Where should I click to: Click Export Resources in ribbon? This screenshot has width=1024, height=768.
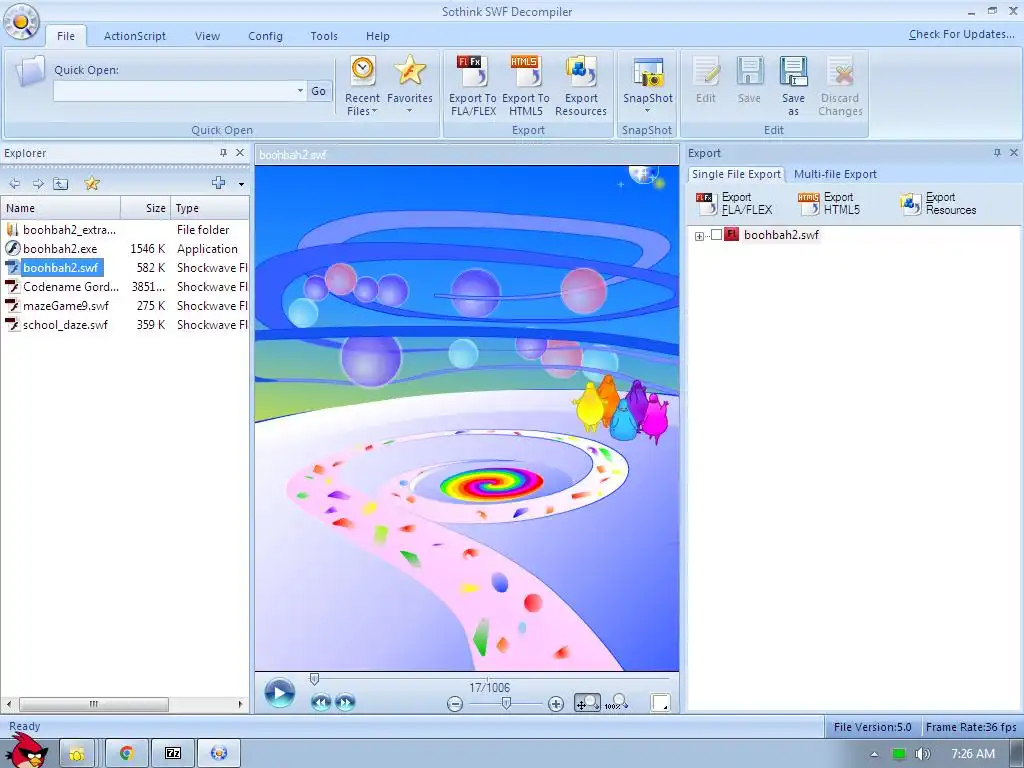coord(581,86)
